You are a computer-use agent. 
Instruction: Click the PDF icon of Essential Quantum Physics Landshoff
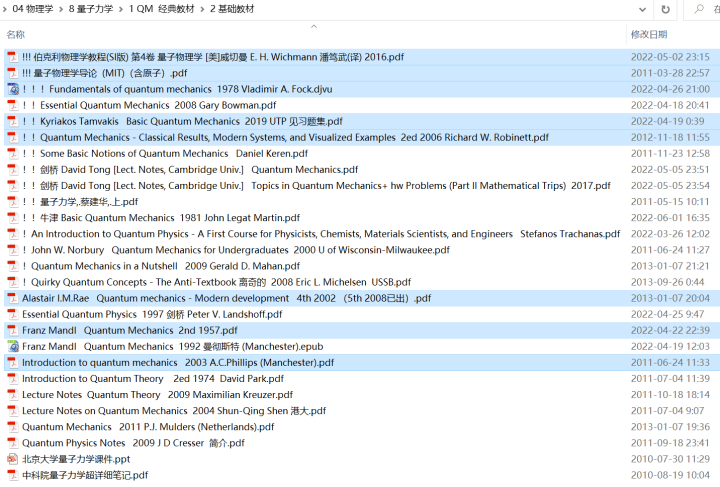13,314
